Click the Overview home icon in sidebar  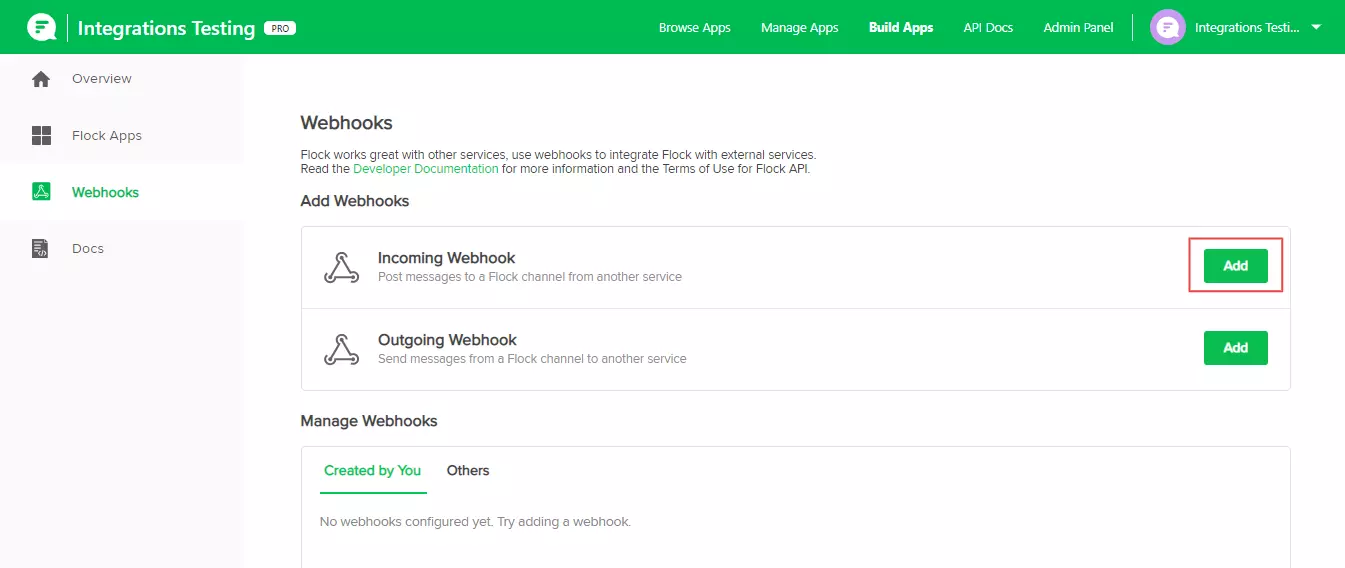[x=41, y=79]
